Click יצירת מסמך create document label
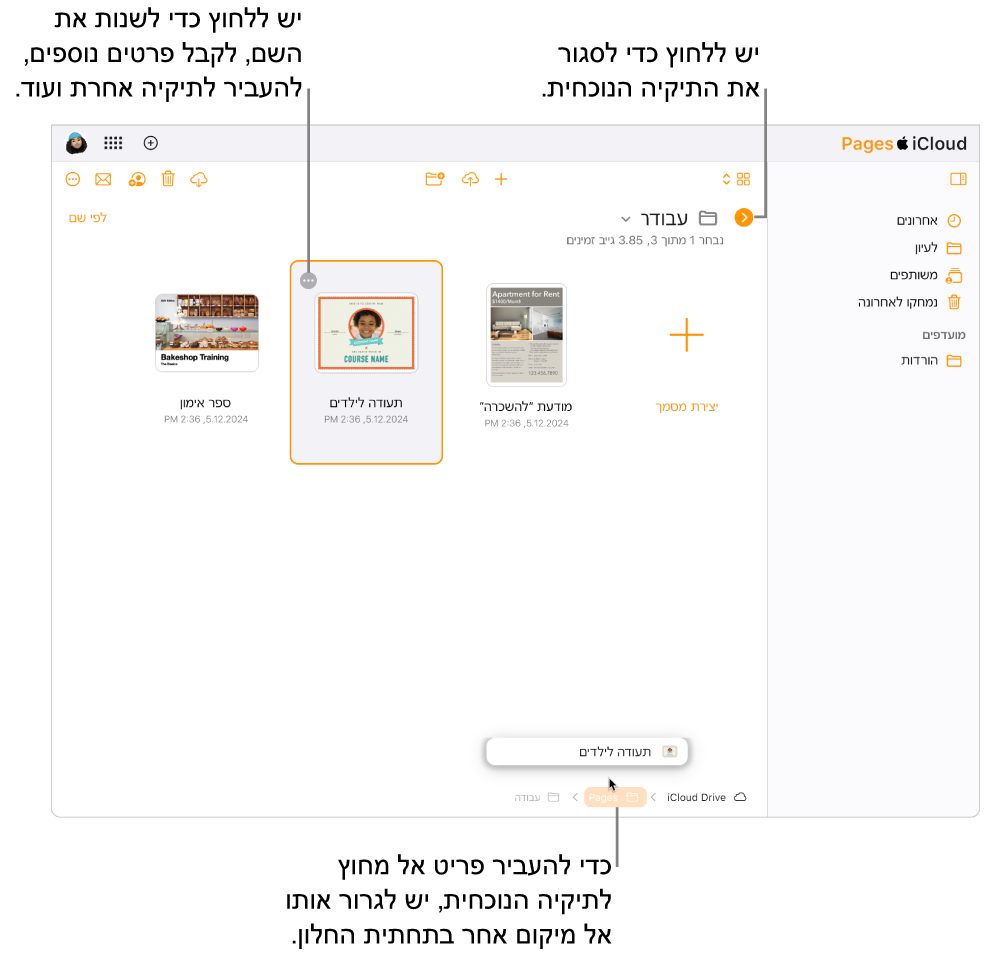This screenshot has width=984, height=960. [x=687, y=407]
